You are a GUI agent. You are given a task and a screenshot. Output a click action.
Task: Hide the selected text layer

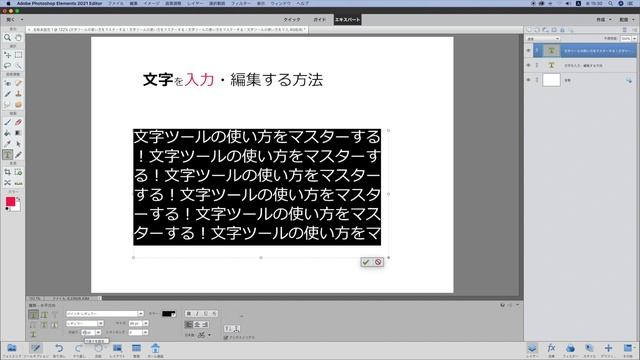529,51
